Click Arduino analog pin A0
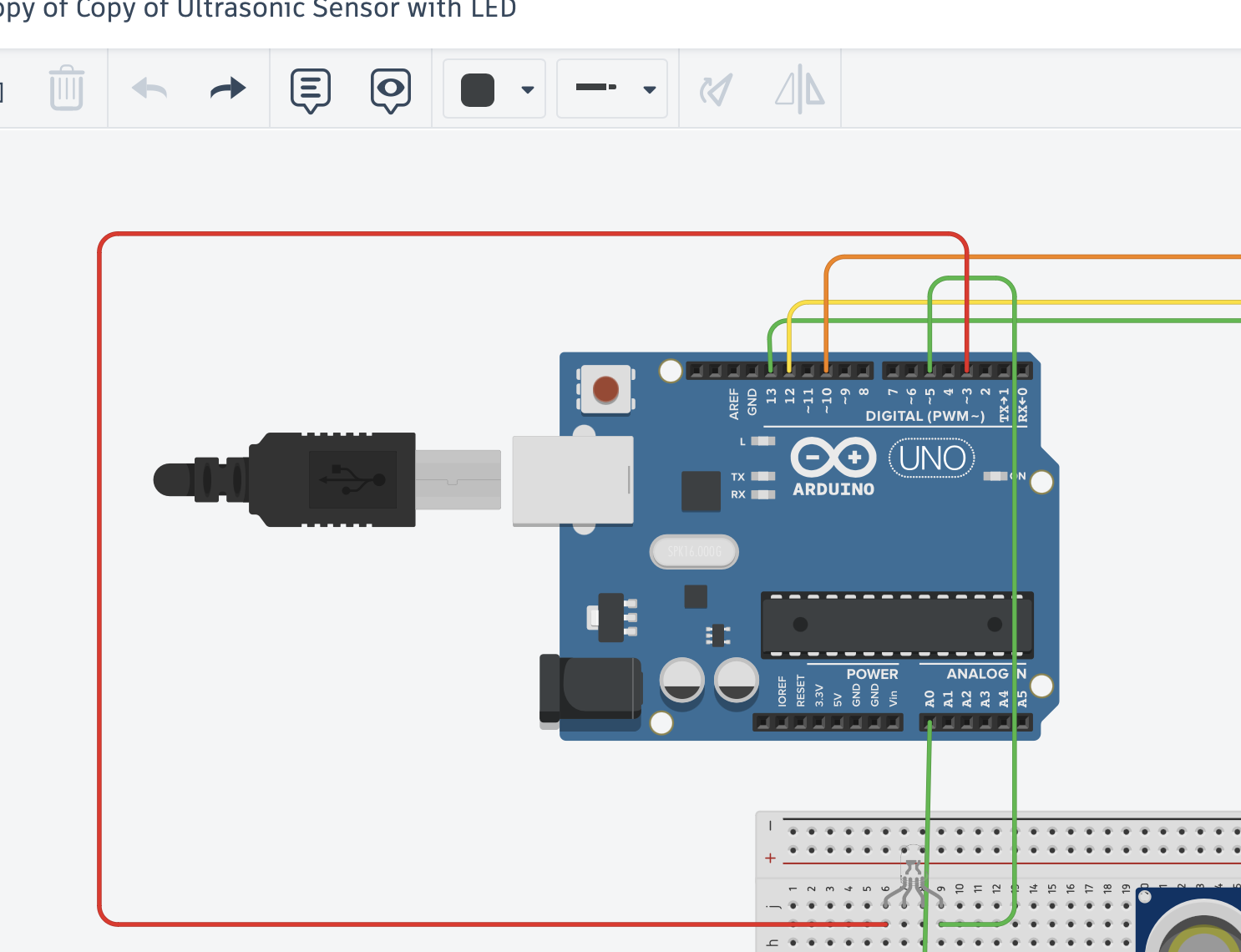 (929, 722)
